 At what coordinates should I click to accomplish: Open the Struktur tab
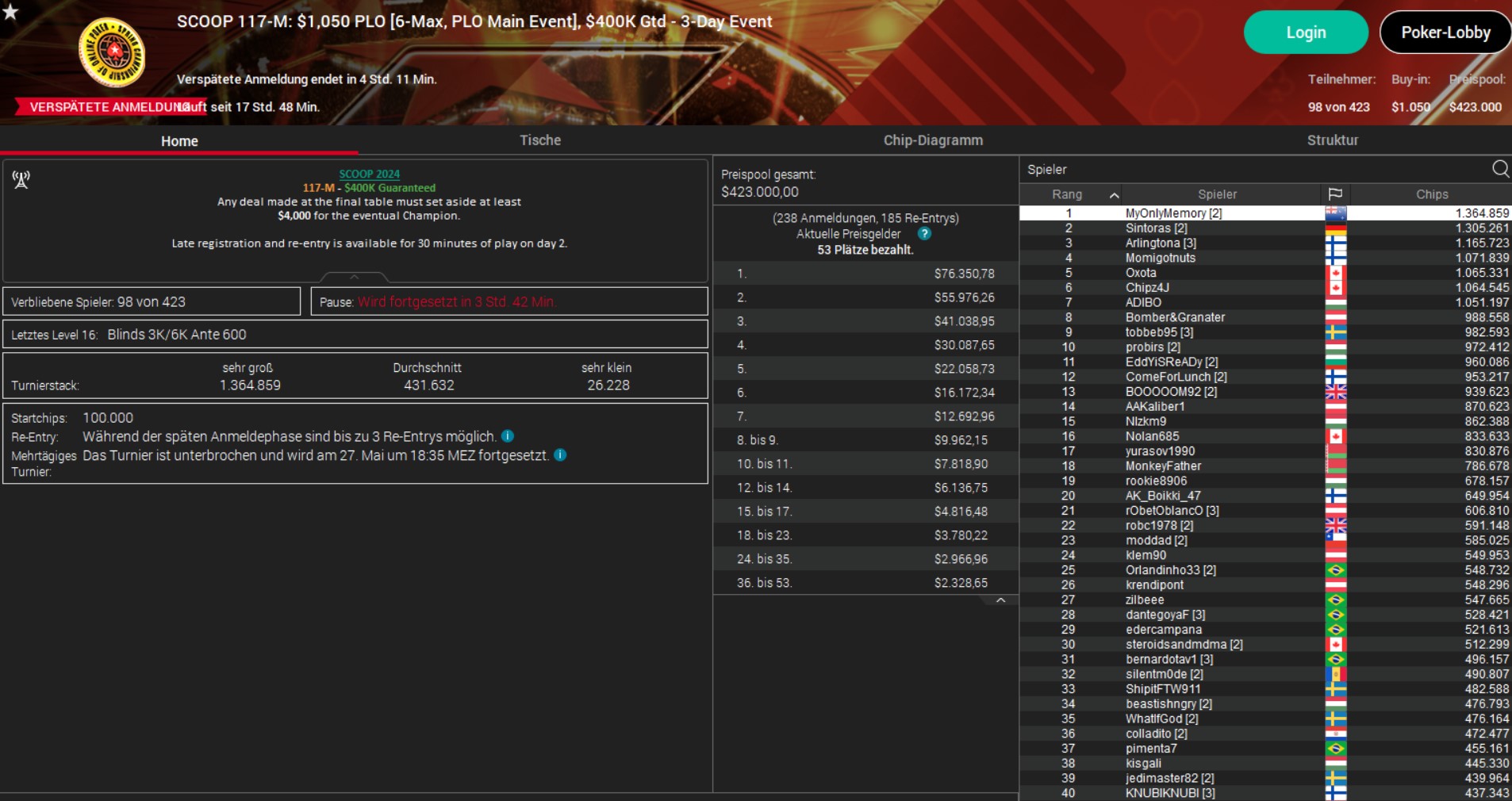tap(1332, 140)
